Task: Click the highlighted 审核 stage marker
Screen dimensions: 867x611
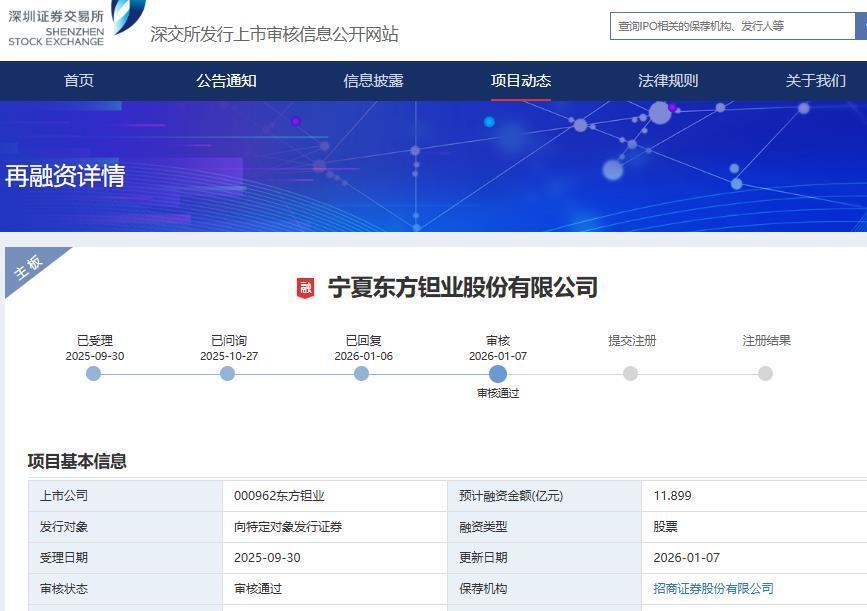Action: tap(498, 374)
